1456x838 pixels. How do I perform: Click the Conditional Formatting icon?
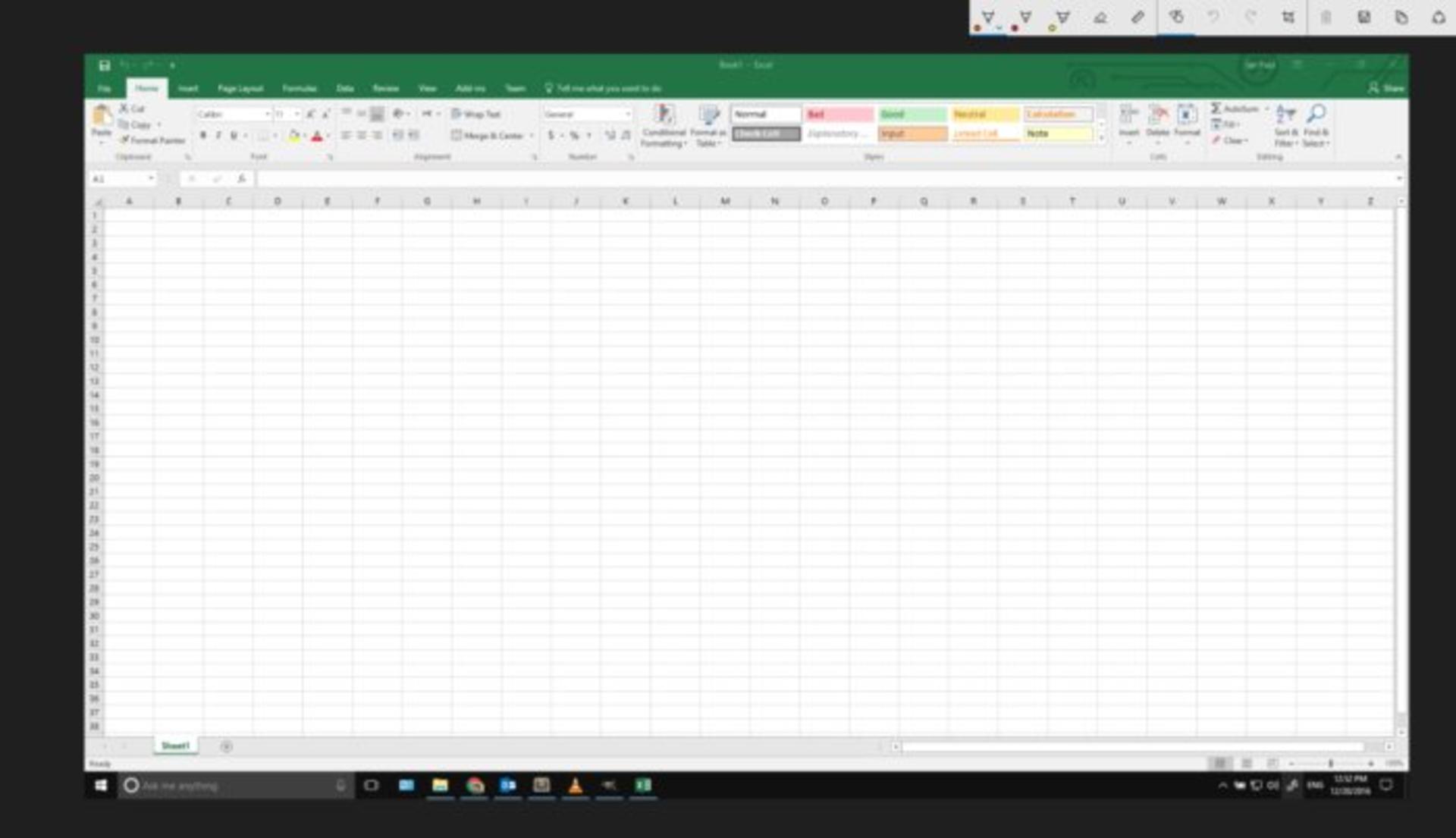pos(664,115)
